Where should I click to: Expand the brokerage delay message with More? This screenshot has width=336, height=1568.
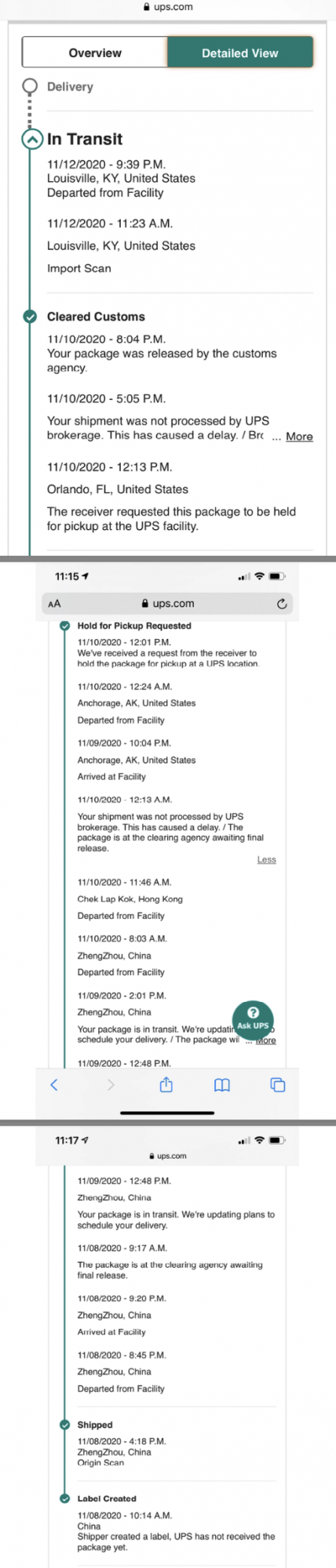tap(299, 437)
